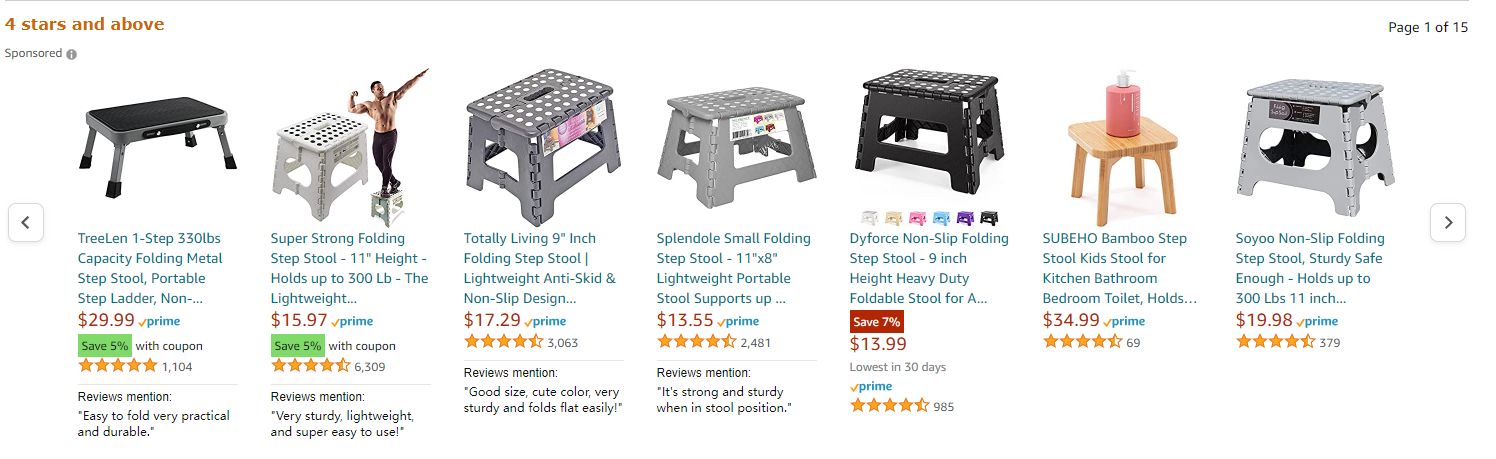Click SUBEHO Bamboo stool star rating

pyautogui.click(x=1082, y=343)
